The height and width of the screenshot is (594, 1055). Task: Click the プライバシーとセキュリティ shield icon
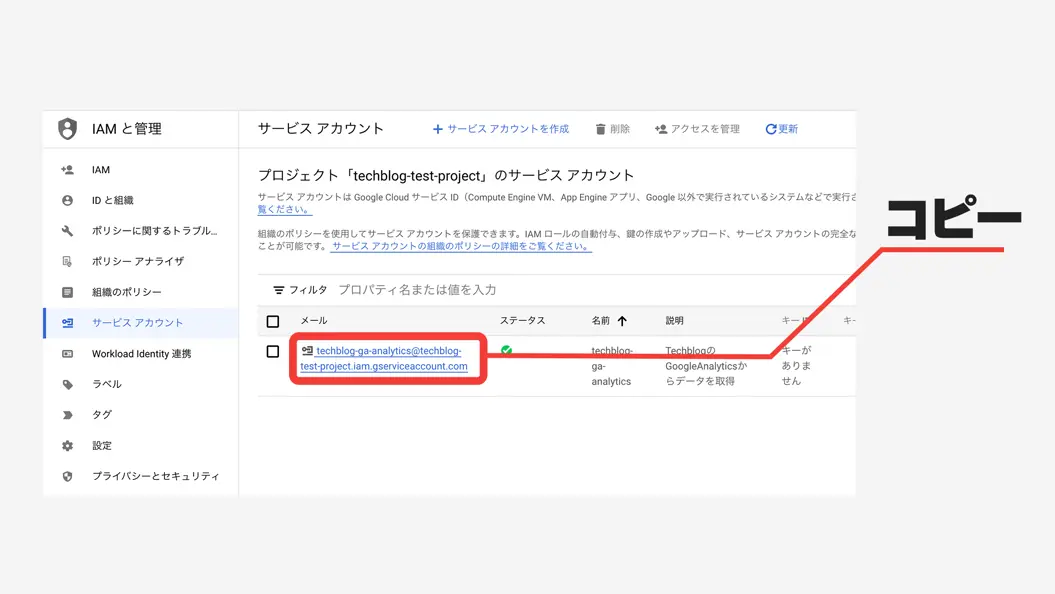coord(67,476)
